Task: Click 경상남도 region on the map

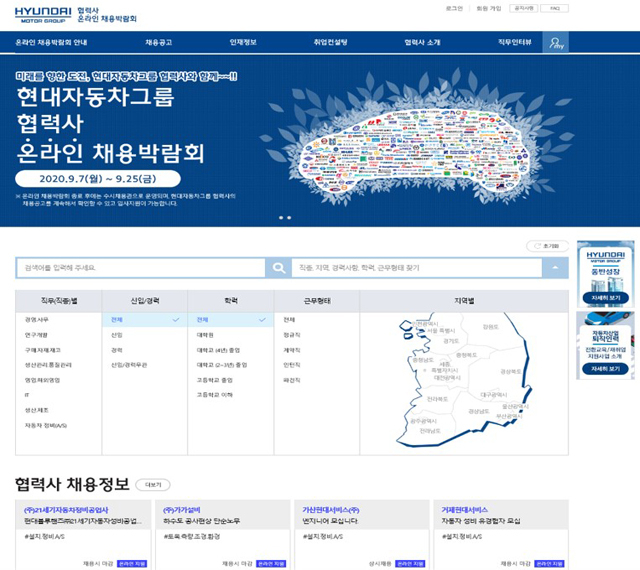Action: coord(478,411)
